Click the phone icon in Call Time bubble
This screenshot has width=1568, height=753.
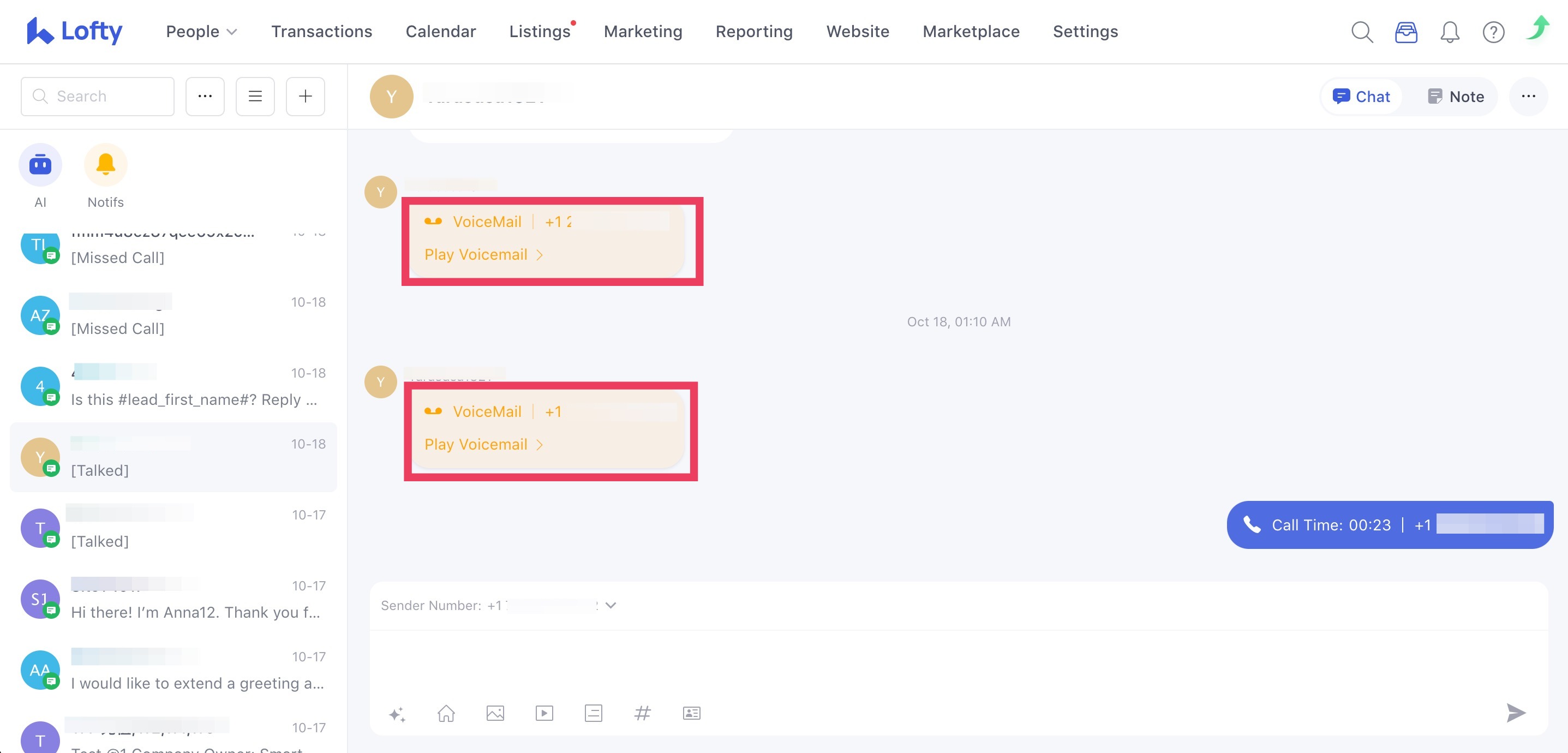[1252, 524]
